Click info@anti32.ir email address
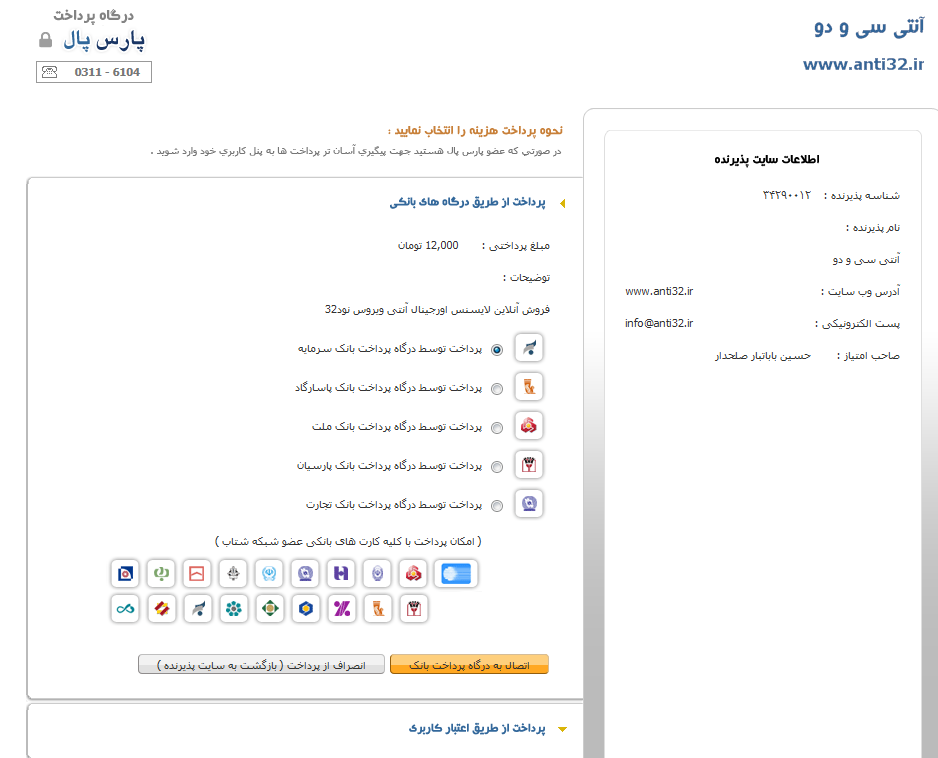The image size is (938, 758). click(659, 323)
